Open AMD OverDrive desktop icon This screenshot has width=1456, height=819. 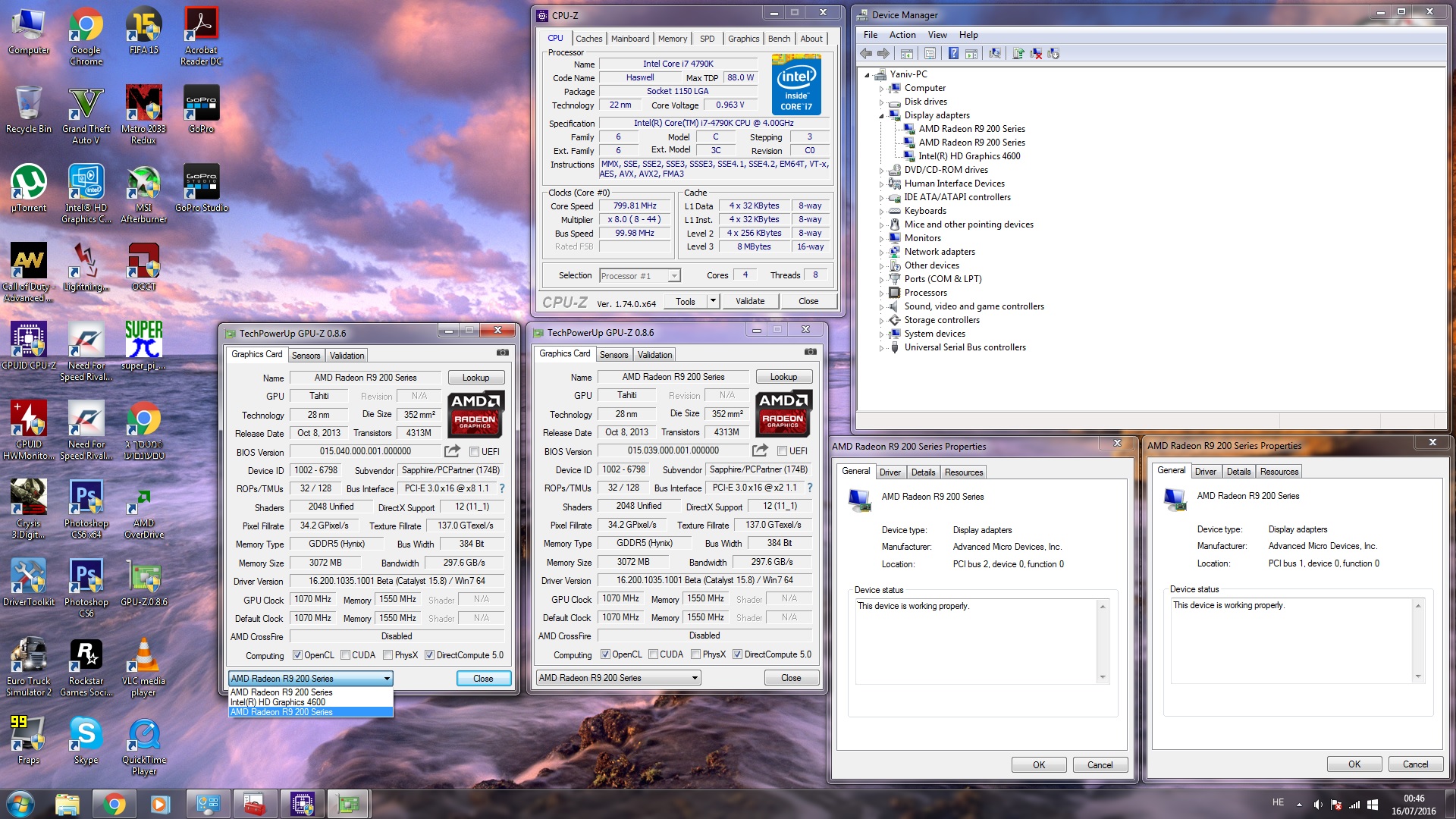coord(143,512)
